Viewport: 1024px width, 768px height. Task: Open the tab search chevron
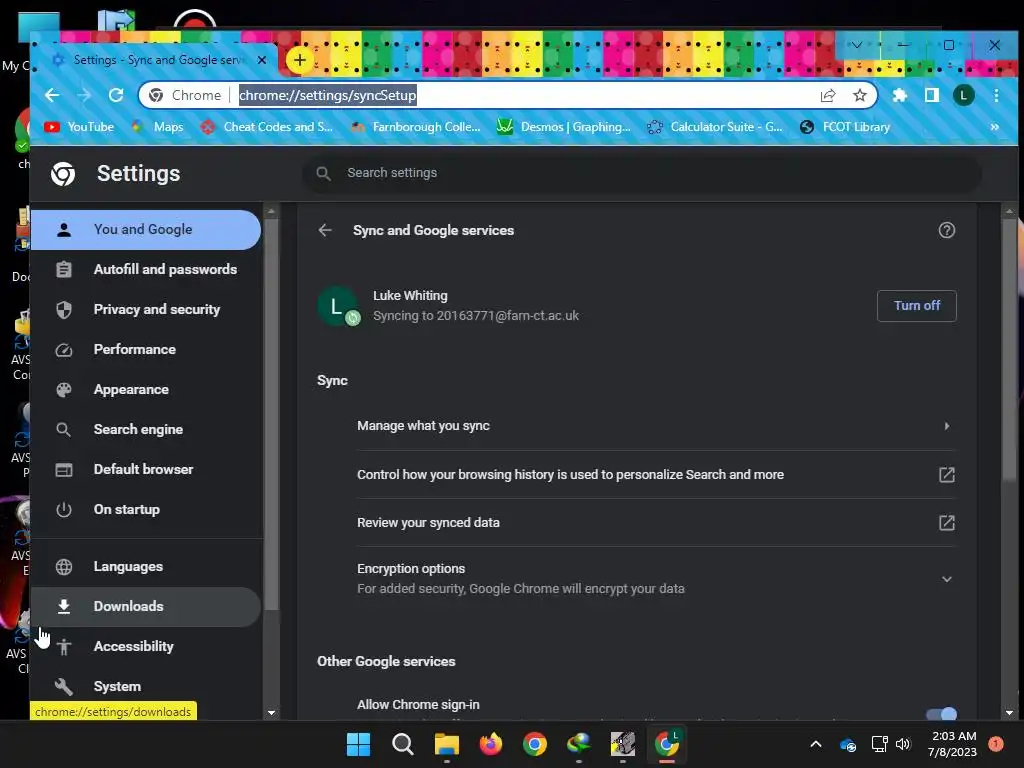[856, 45]
